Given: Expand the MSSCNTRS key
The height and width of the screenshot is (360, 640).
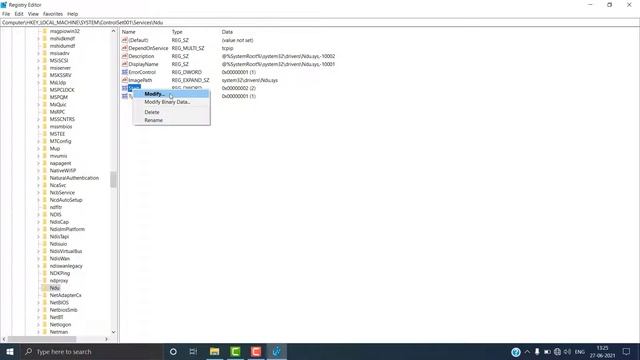Looking at the screenshot, I should [x=39, y=119].
